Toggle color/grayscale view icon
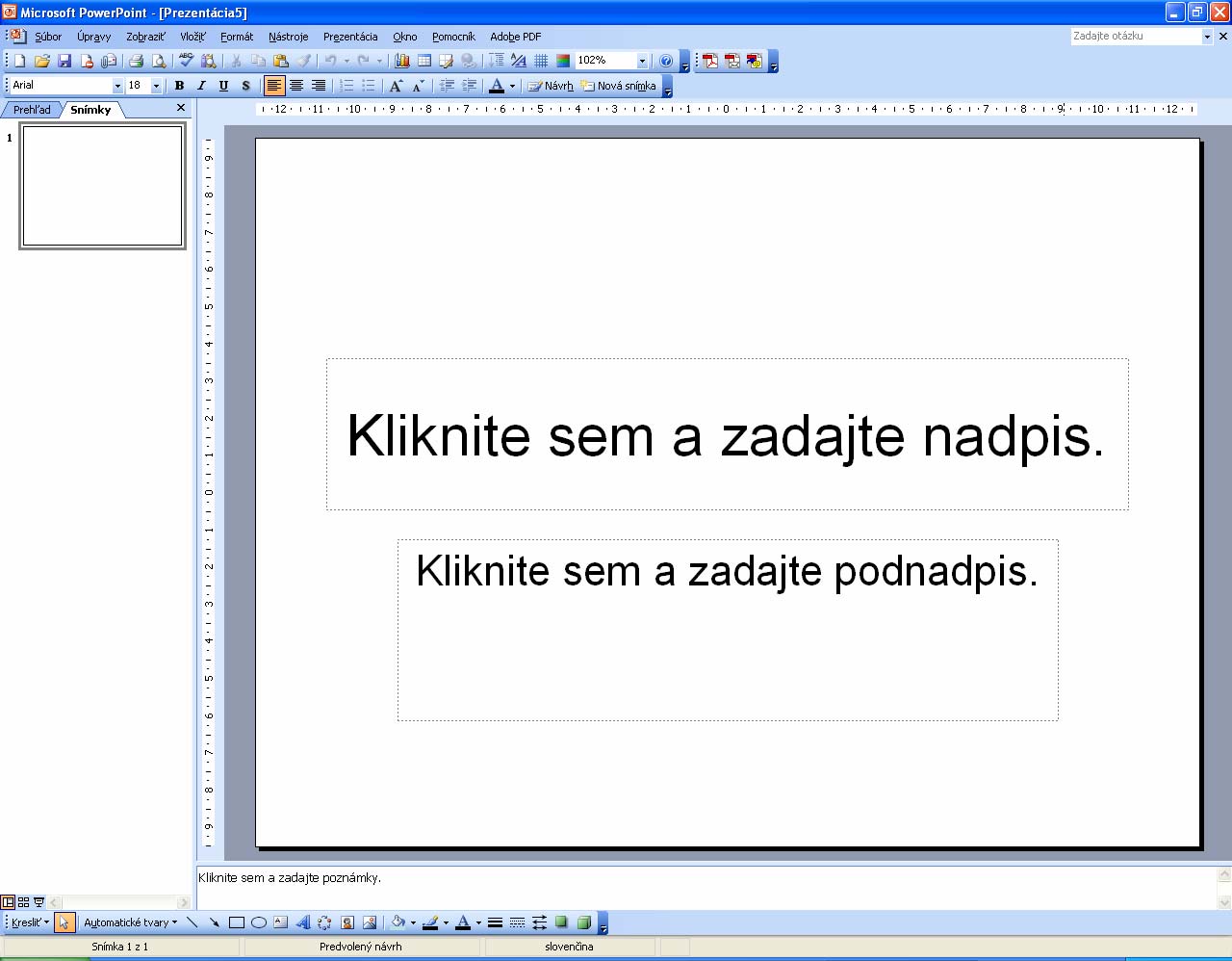 pyautogui.click(x=563, y=61)
